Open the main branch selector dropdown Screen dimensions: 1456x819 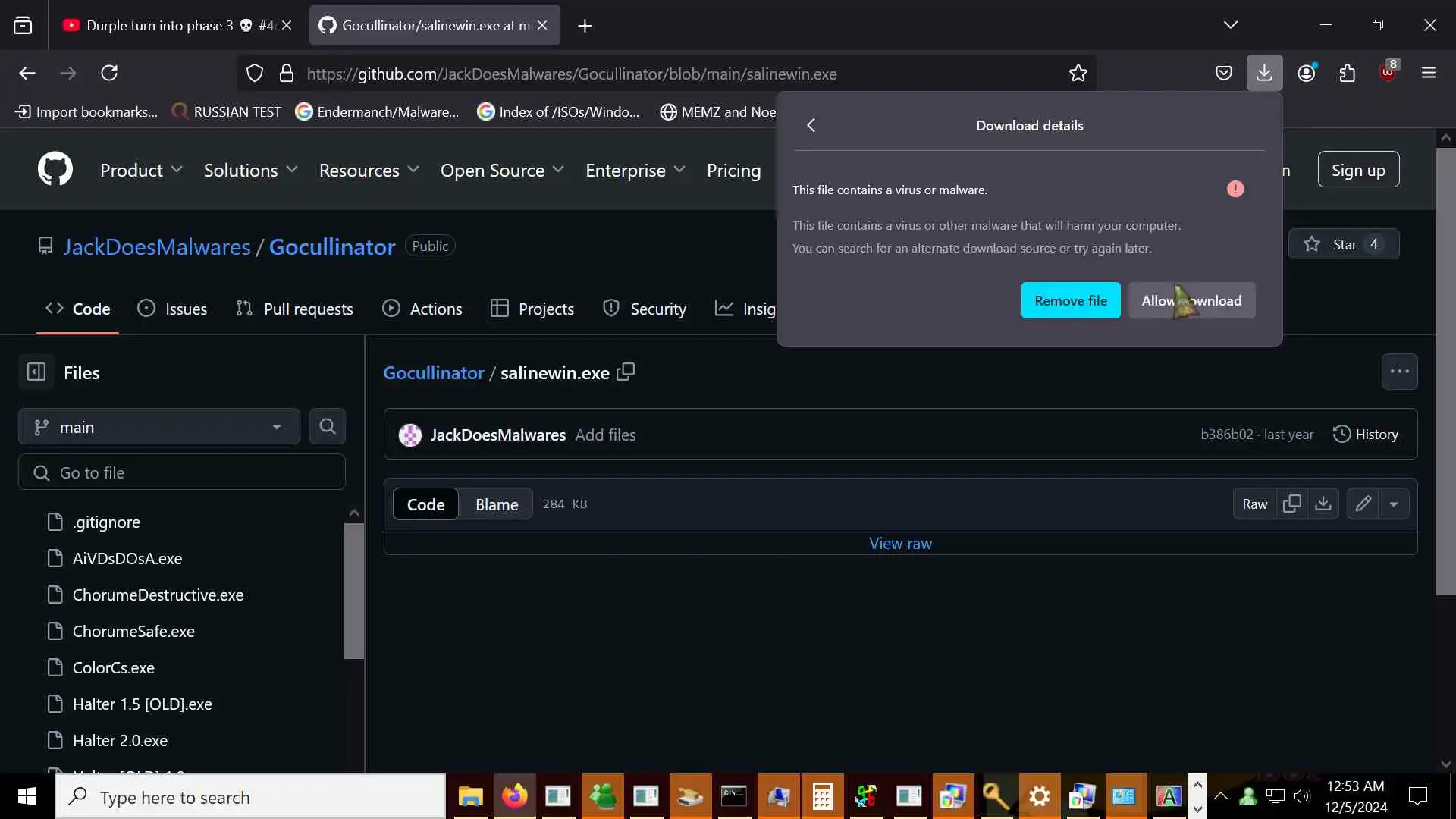[159, 427]
